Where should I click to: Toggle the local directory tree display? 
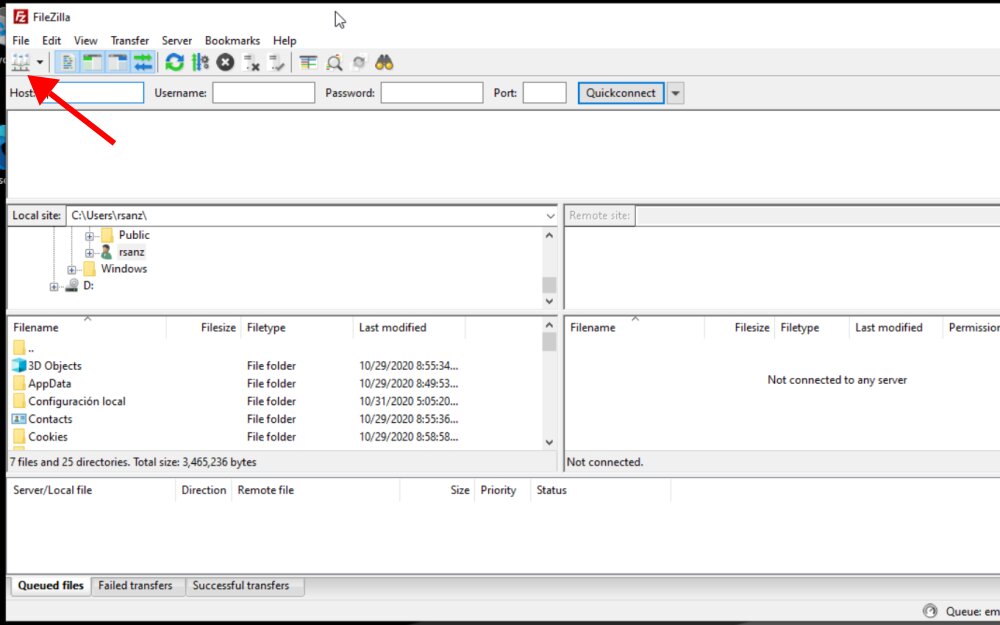point(92,62)
